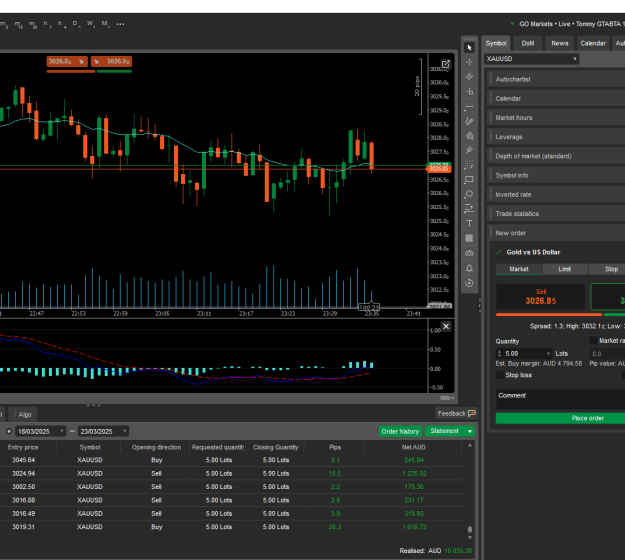This screenshot has height=560, width=625.
Task: Click the history table vertical scrollbar thumb
Action: coord(470,529)
